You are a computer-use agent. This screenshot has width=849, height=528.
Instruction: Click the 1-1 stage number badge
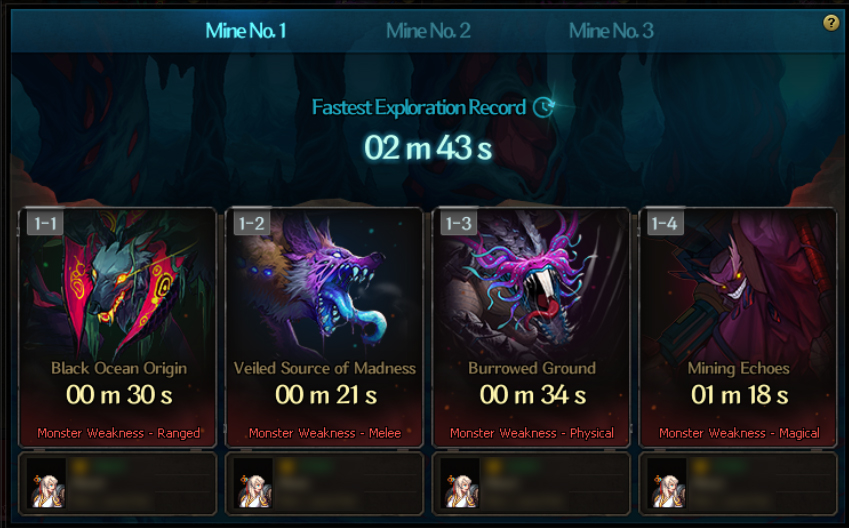(x=45, y=223)
